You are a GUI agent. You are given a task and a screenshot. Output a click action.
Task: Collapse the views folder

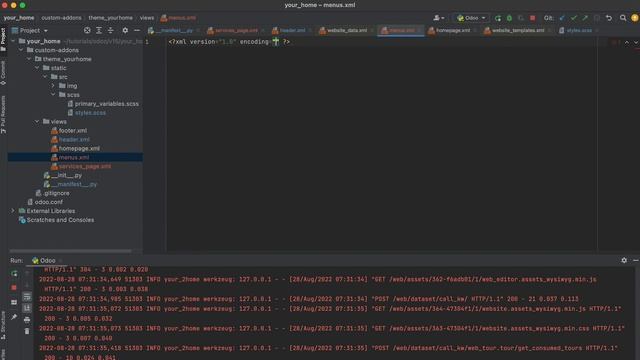point(37,122)
